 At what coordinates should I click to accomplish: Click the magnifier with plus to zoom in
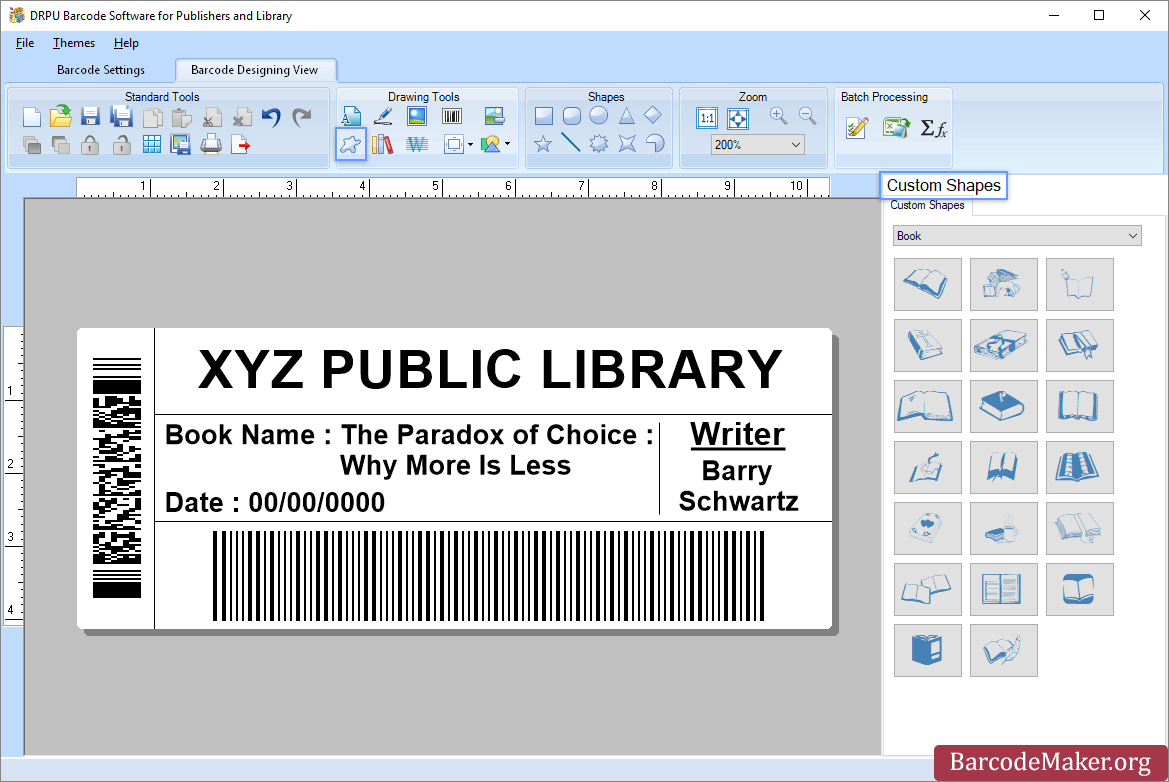pos(778,116)
